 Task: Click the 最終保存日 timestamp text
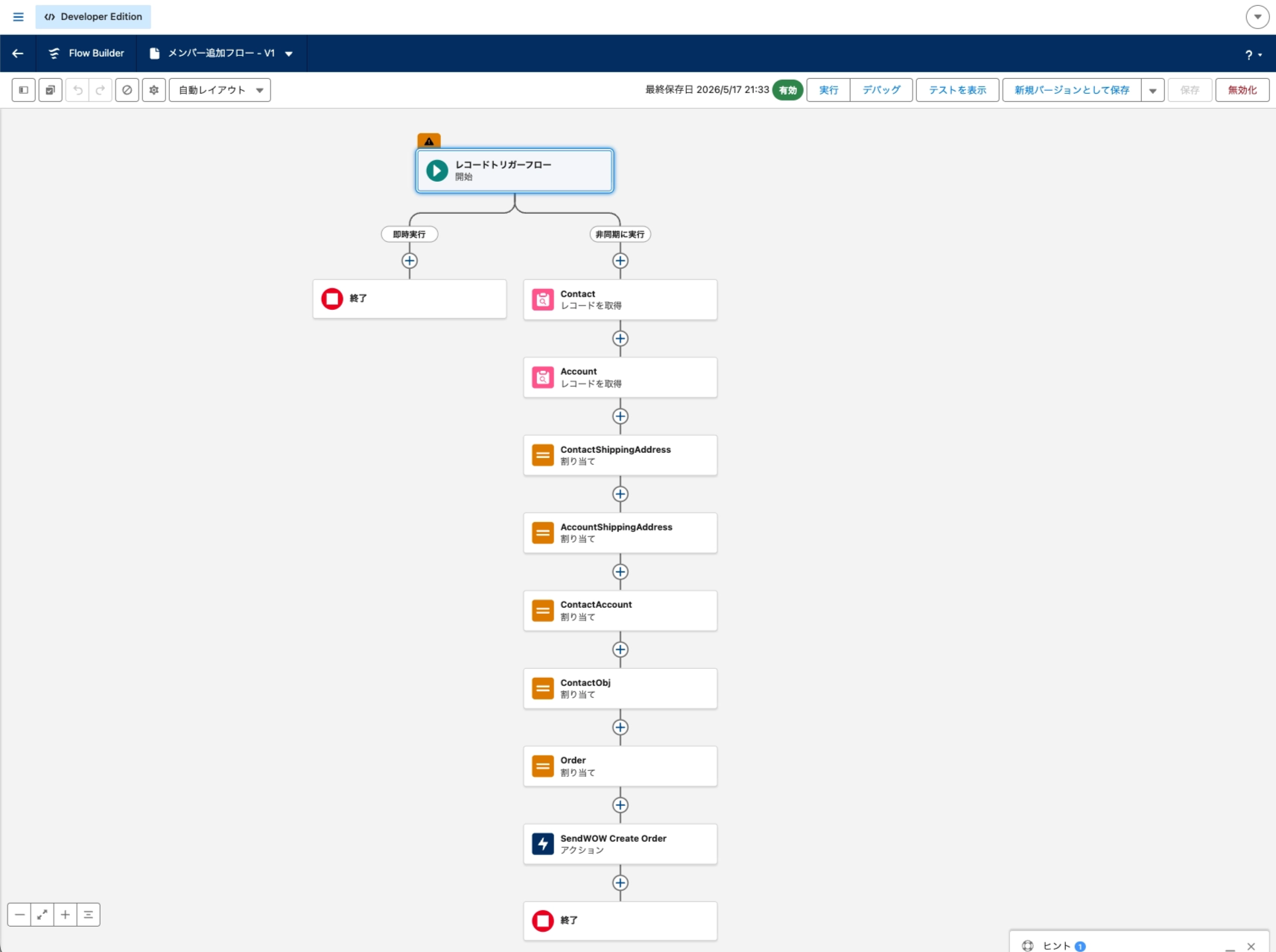[x=707, y=89]
